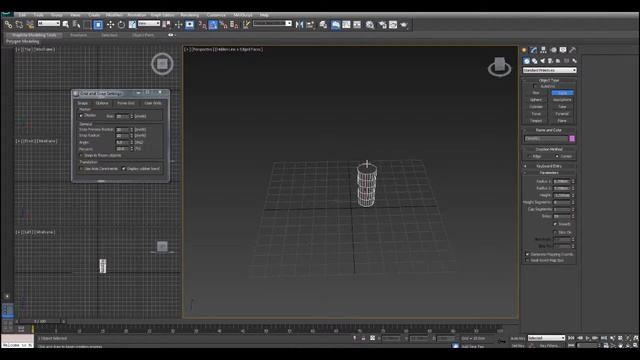Switch to the Hierarchy command panel tab

click(x=543, y=50)
